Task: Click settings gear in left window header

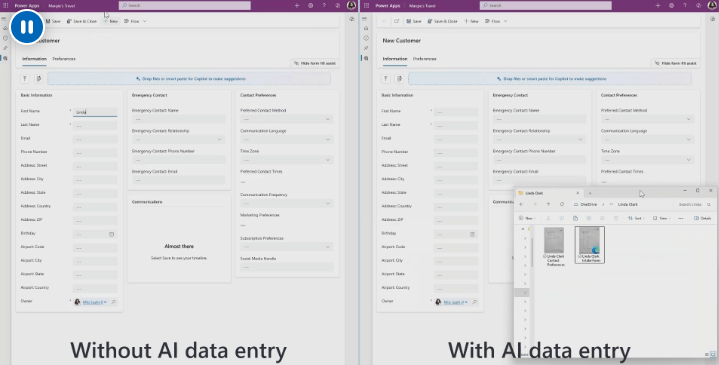Action: tap(310, 6)
